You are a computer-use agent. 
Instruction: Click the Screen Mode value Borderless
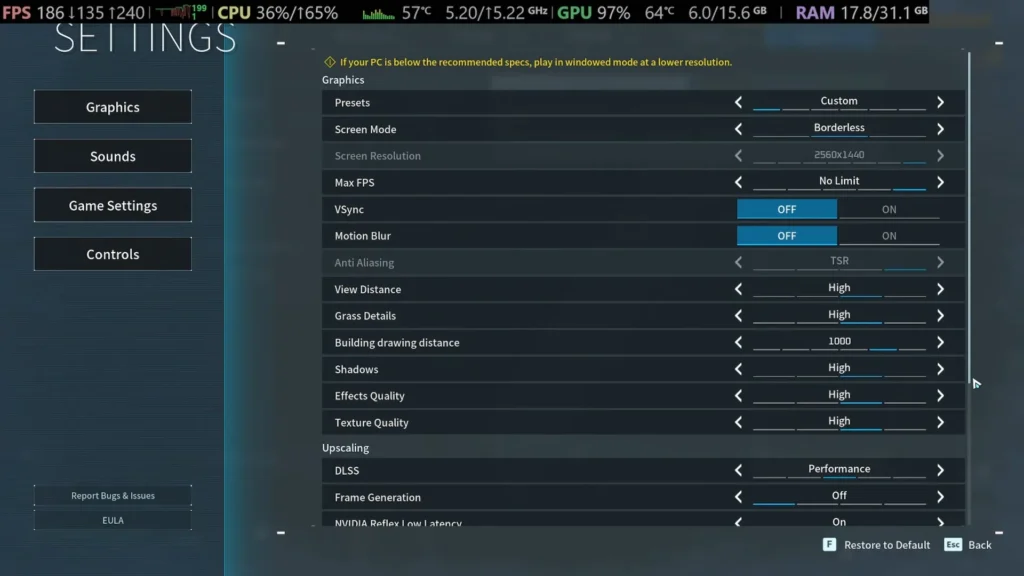(x=839, y=128)
